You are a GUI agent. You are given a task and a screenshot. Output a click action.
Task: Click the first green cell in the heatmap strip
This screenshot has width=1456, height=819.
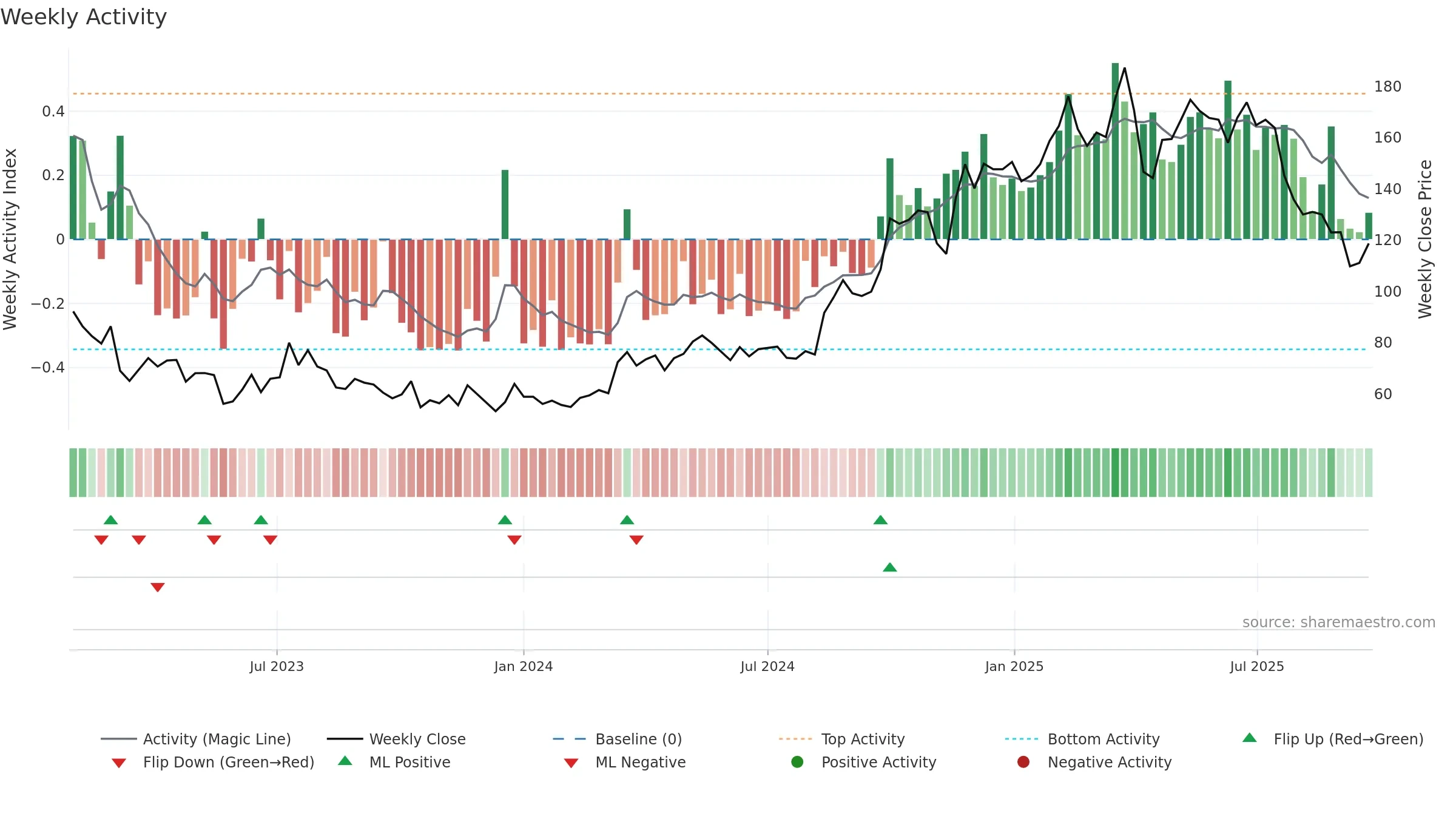tap(73, 473)
